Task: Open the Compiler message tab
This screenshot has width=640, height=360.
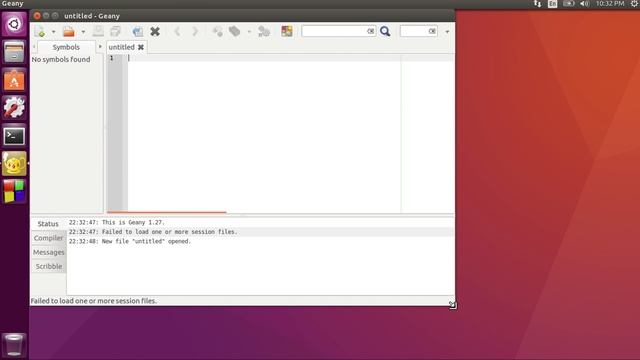Action: pos(48,238)
